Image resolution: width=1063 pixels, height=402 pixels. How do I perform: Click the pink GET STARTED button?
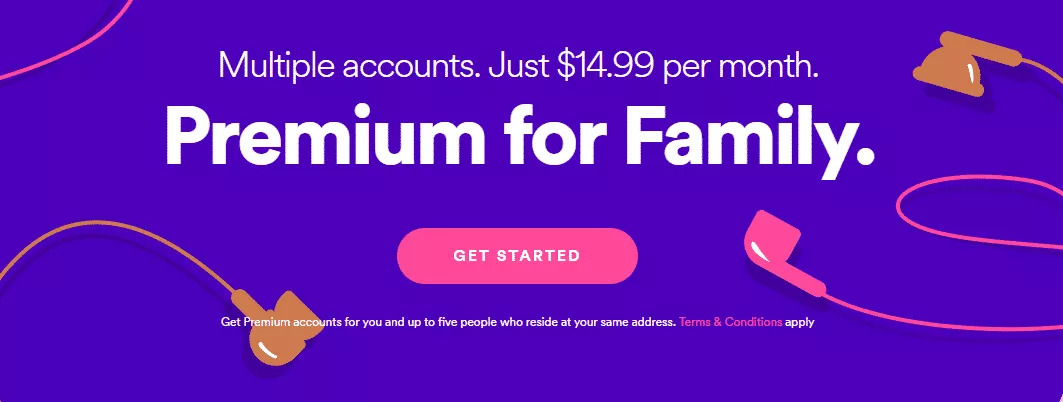(x=517, y=256)
